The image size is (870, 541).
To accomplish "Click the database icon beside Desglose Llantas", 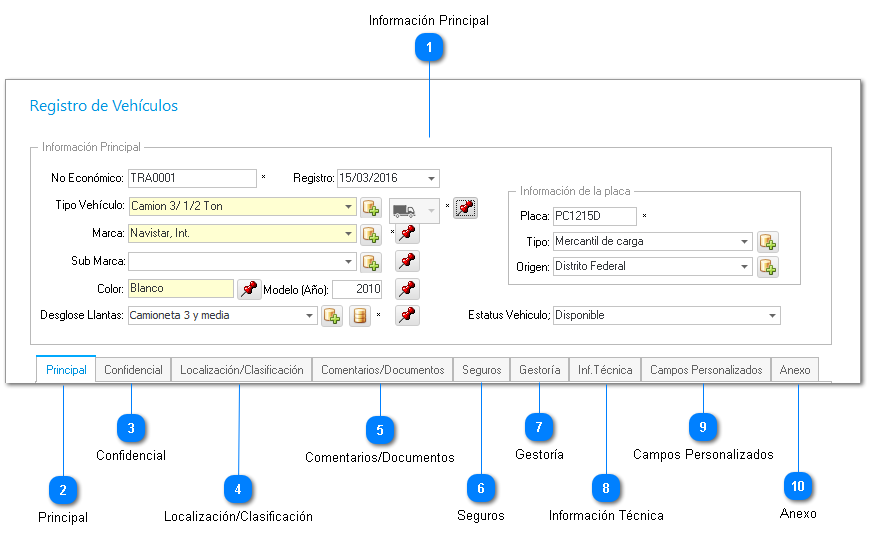I will click(360, 316).
